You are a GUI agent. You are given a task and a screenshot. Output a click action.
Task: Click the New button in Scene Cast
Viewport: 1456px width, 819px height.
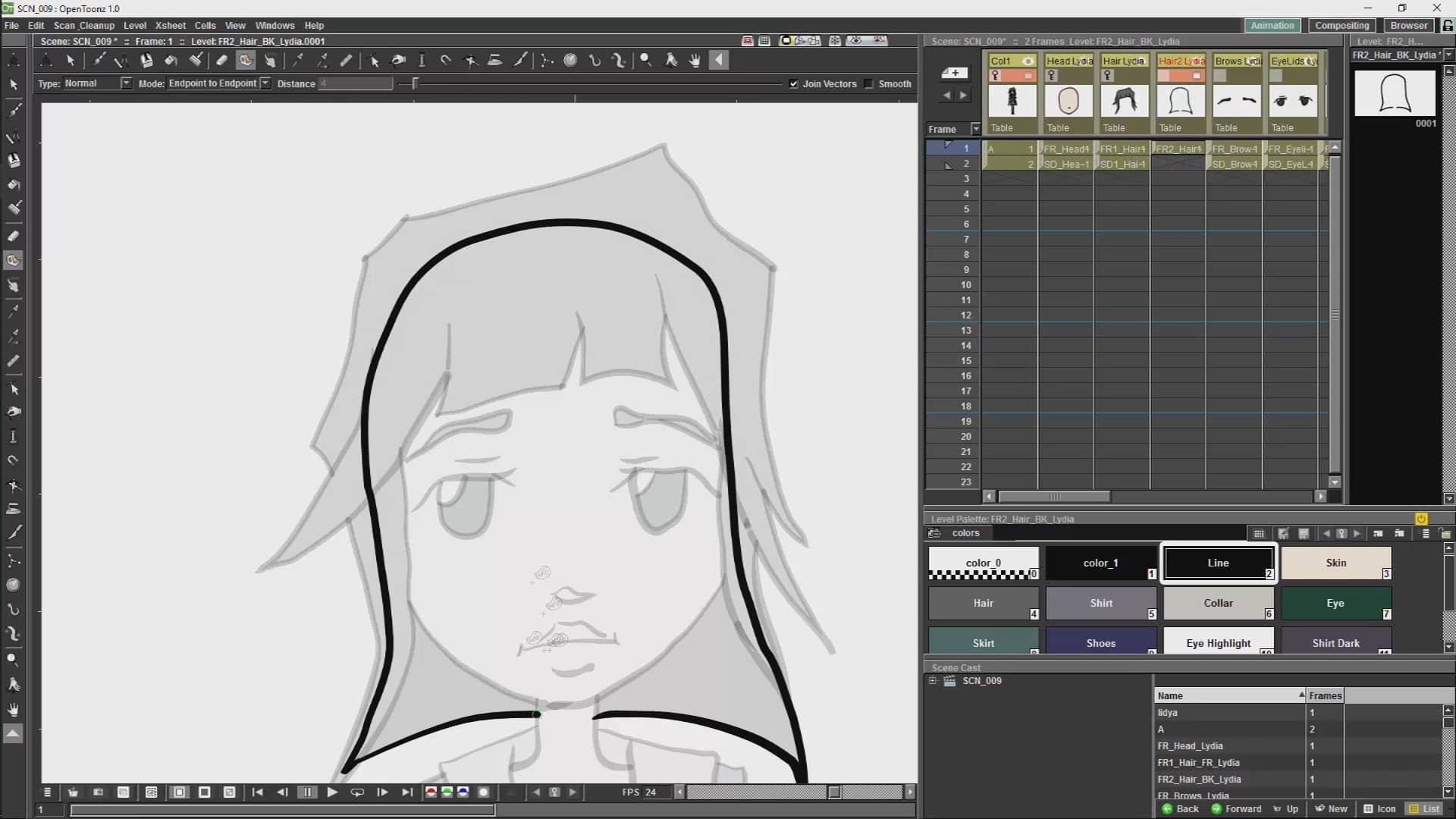click(x=1331, y=808)
